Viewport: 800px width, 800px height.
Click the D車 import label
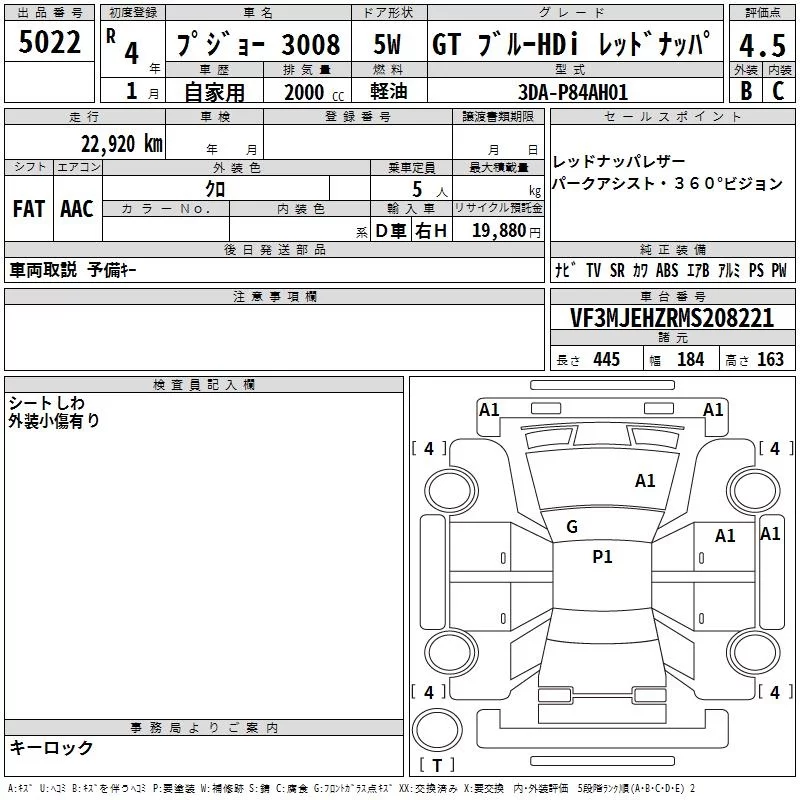pyautogui.click(x=390, y=231)
